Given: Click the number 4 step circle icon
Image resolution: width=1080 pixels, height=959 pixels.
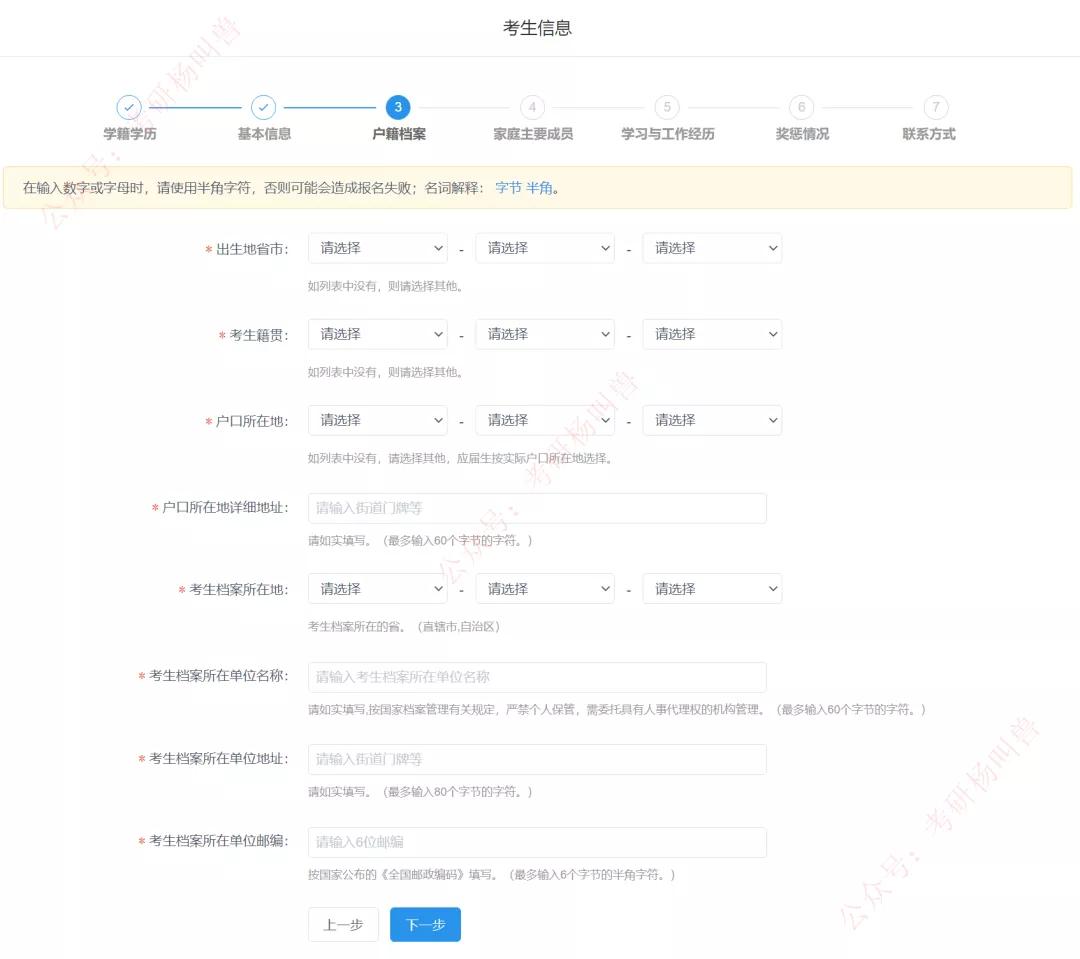Looking at the screenshot, I should [532, 107].
